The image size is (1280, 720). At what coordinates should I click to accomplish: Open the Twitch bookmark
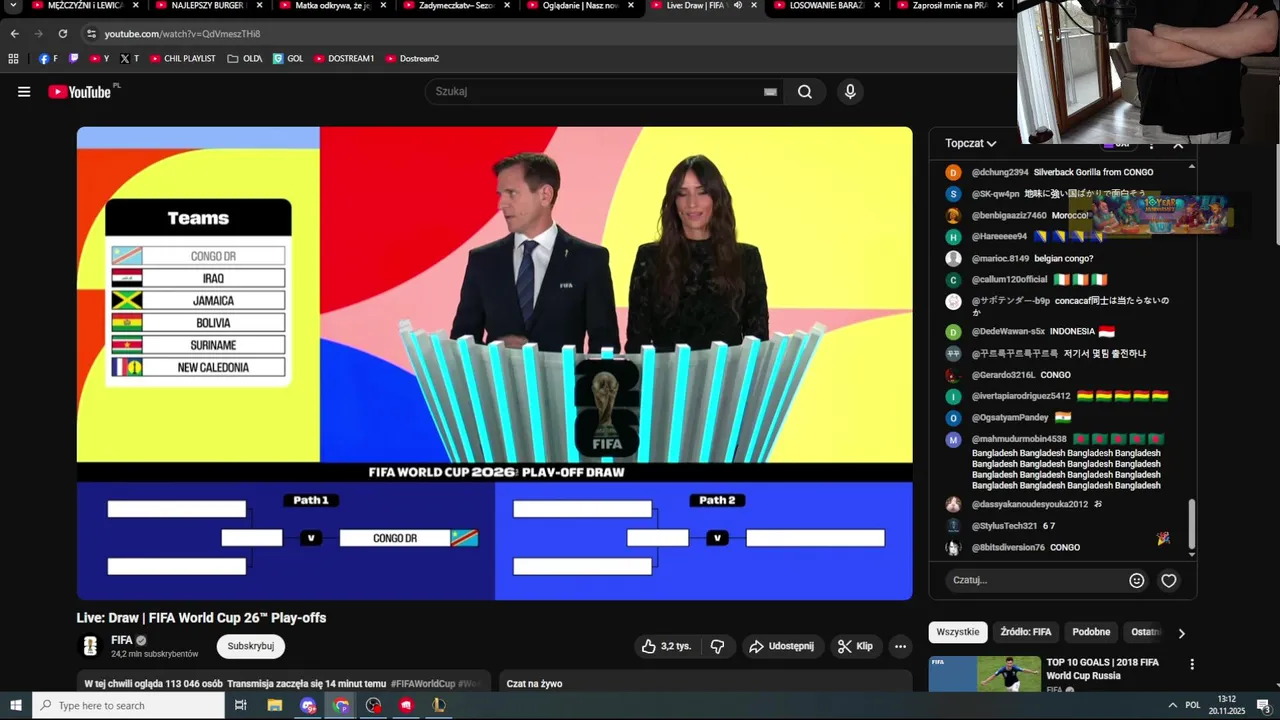click(x=74, y=58)
